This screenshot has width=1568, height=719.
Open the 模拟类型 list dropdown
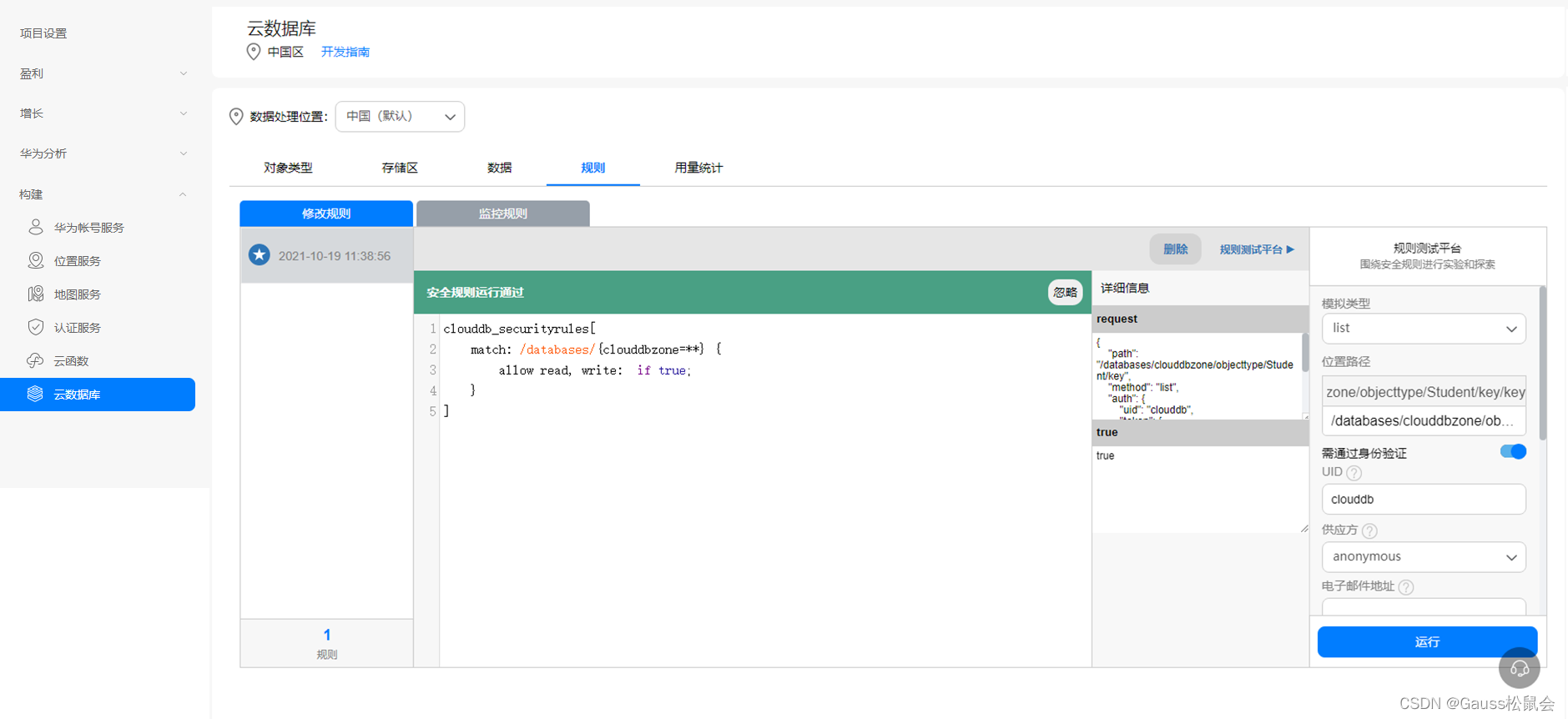click(x=1424, y=329)
